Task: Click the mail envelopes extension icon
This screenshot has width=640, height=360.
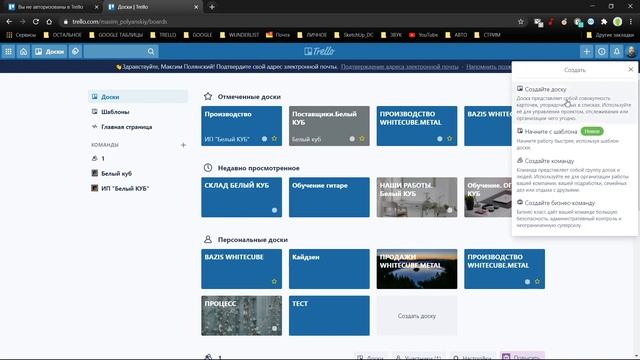Action: click(x=538, y=22)
